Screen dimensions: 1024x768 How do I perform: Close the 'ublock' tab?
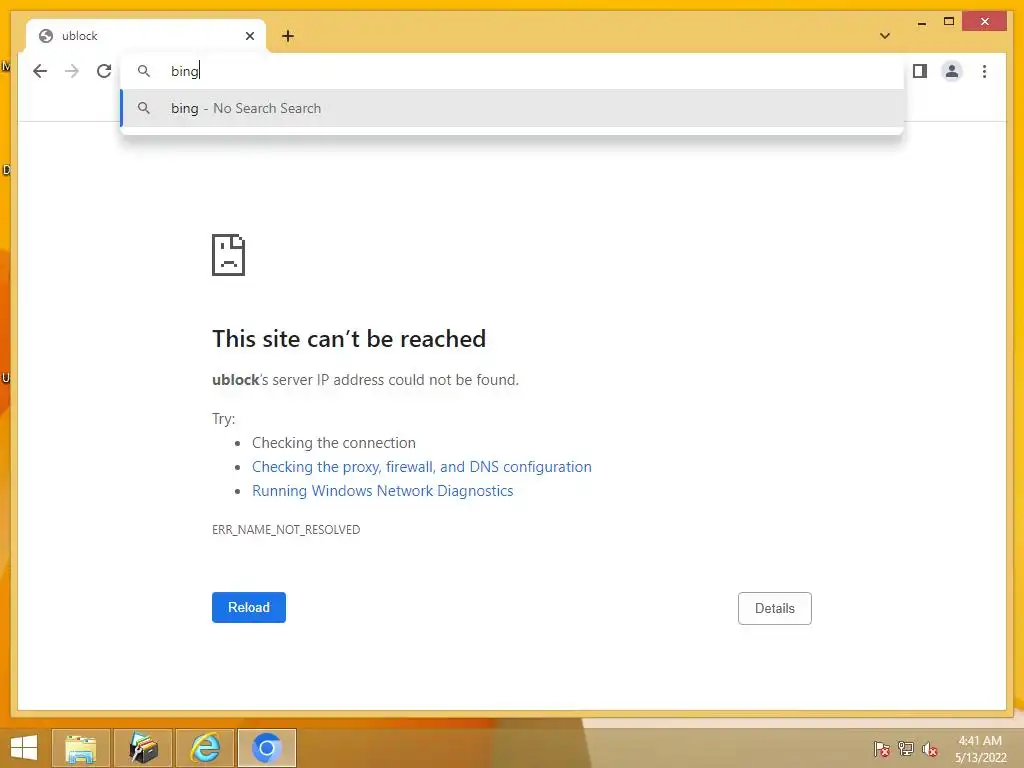249,36
